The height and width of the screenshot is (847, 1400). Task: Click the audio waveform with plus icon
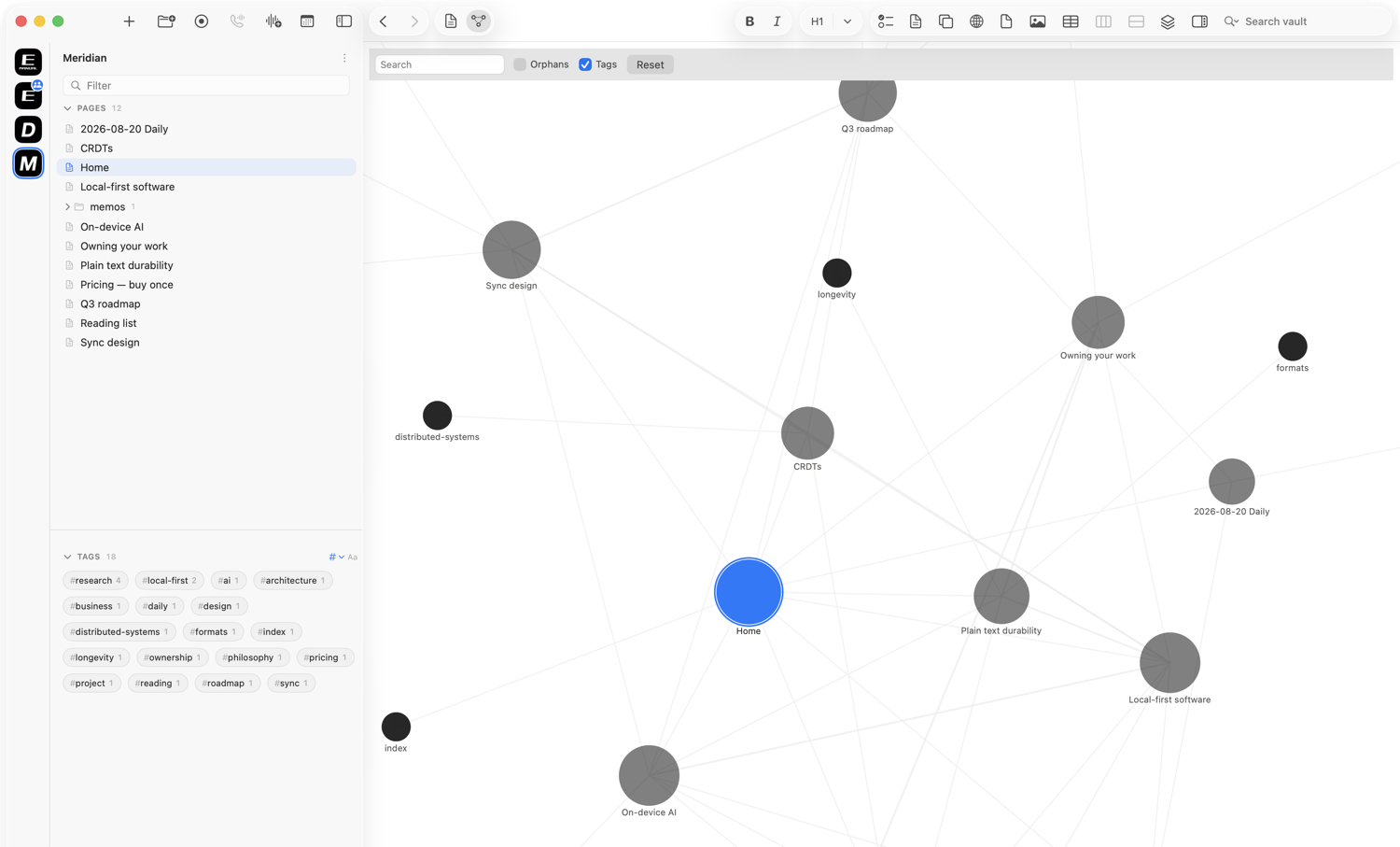click(x=273, y=21)
